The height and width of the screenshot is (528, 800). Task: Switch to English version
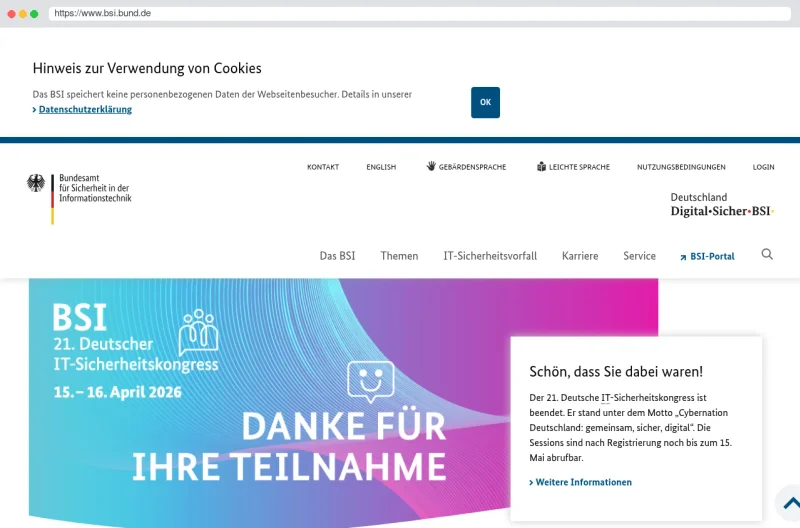pos(381,167)
